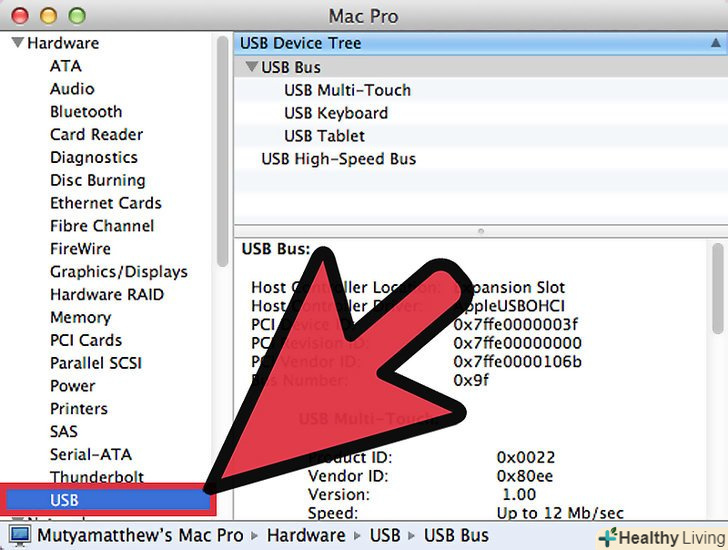Open the Power section
Image resolution: width=728 pixels, height=550 pixels.
click(x=72, y=386)
